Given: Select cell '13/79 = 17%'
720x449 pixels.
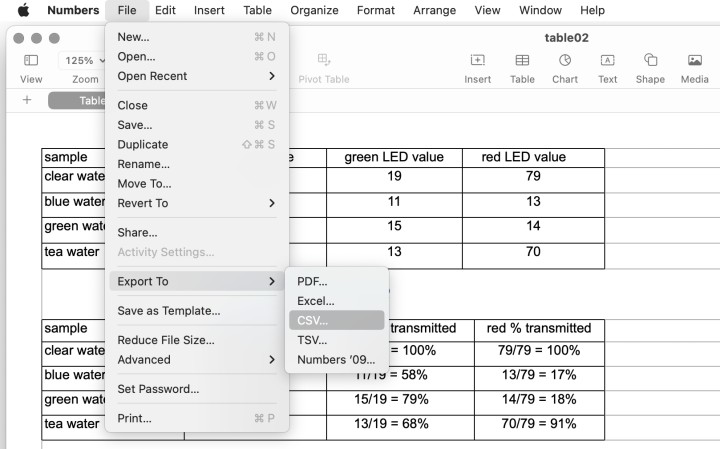Looking at the screenshot, I should pos(539,378).
